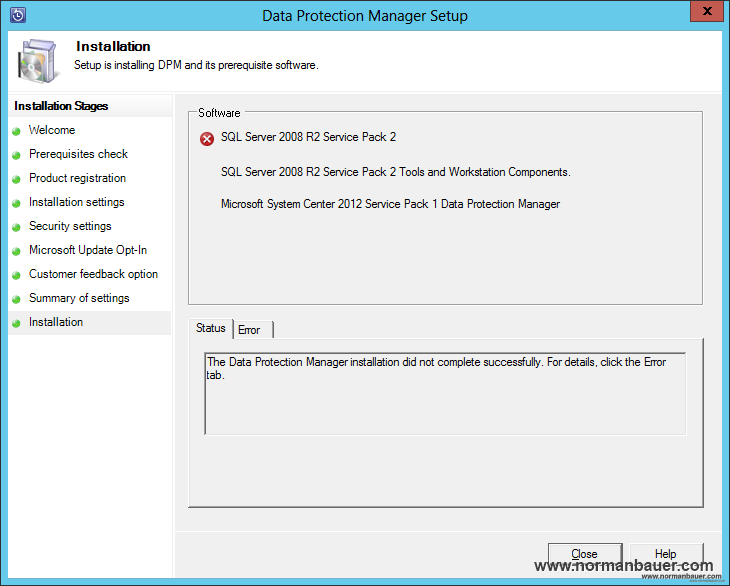Click 'Microsoft System Center 2012 Service Pack 1 Data Protection Manager'
The width and height of the screenshot is (730, 586).
[x=390, y=204]
